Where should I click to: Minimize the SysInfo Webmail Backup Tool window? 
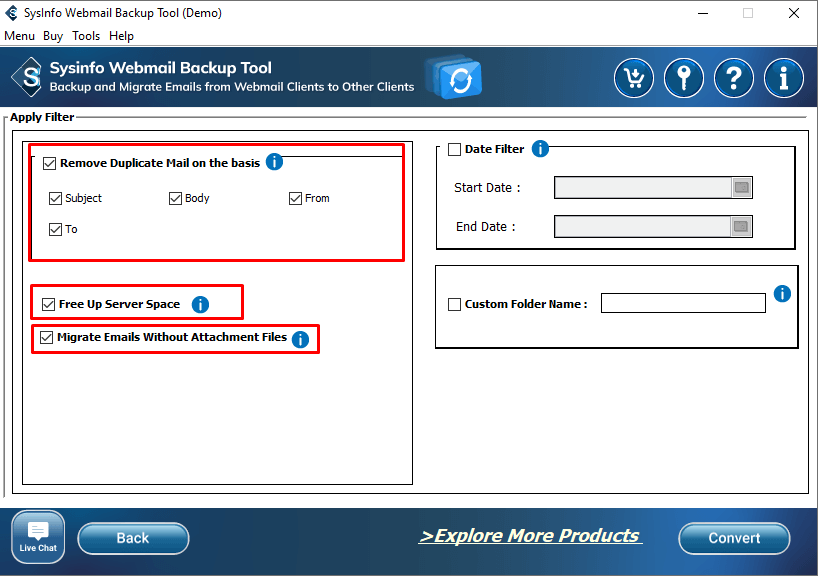click(703, 13)
